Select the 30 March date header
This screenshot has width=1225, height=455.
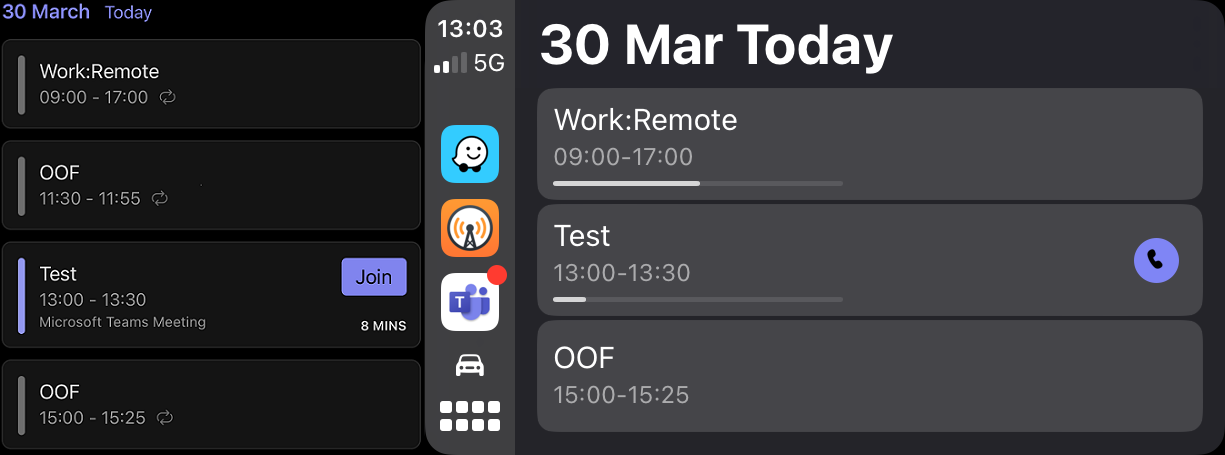coord(46,13)
